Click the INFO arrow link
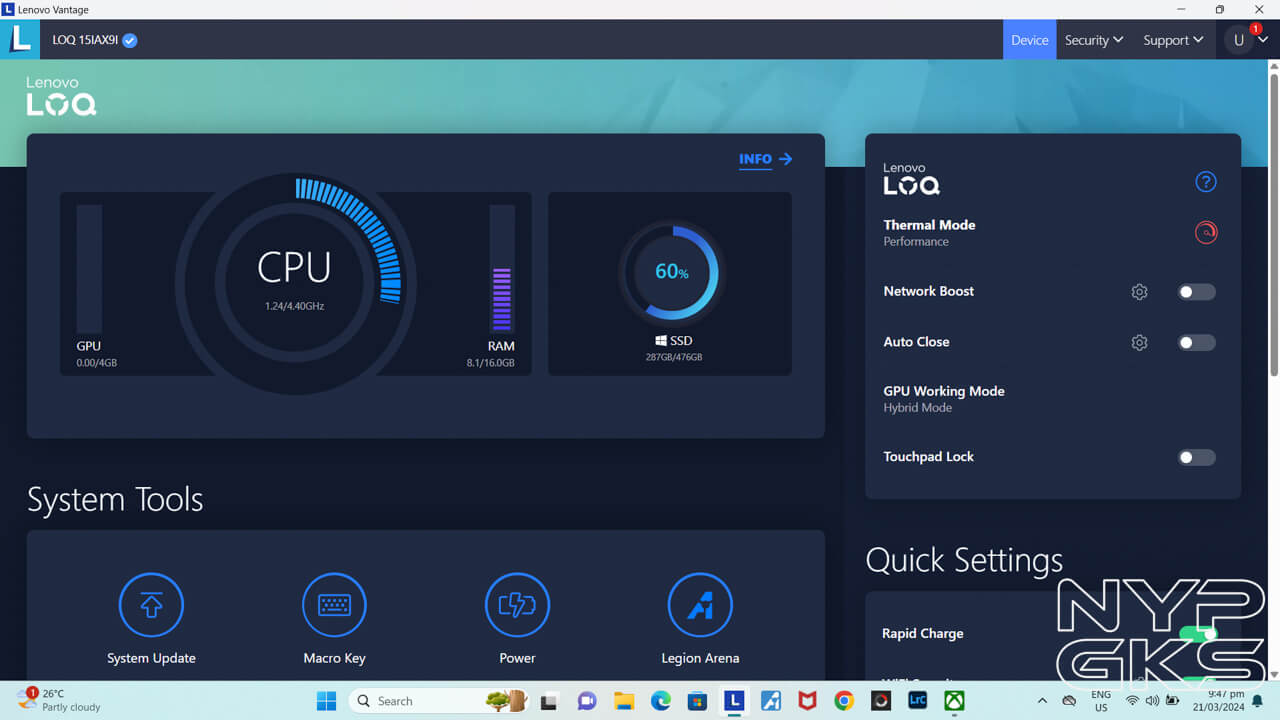 click(765, 159)
